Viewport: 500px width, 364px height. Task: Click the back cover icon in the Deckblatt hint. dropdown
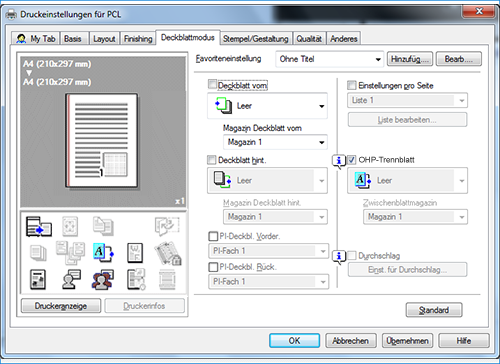pyautogui.click(x=222, y=180)
